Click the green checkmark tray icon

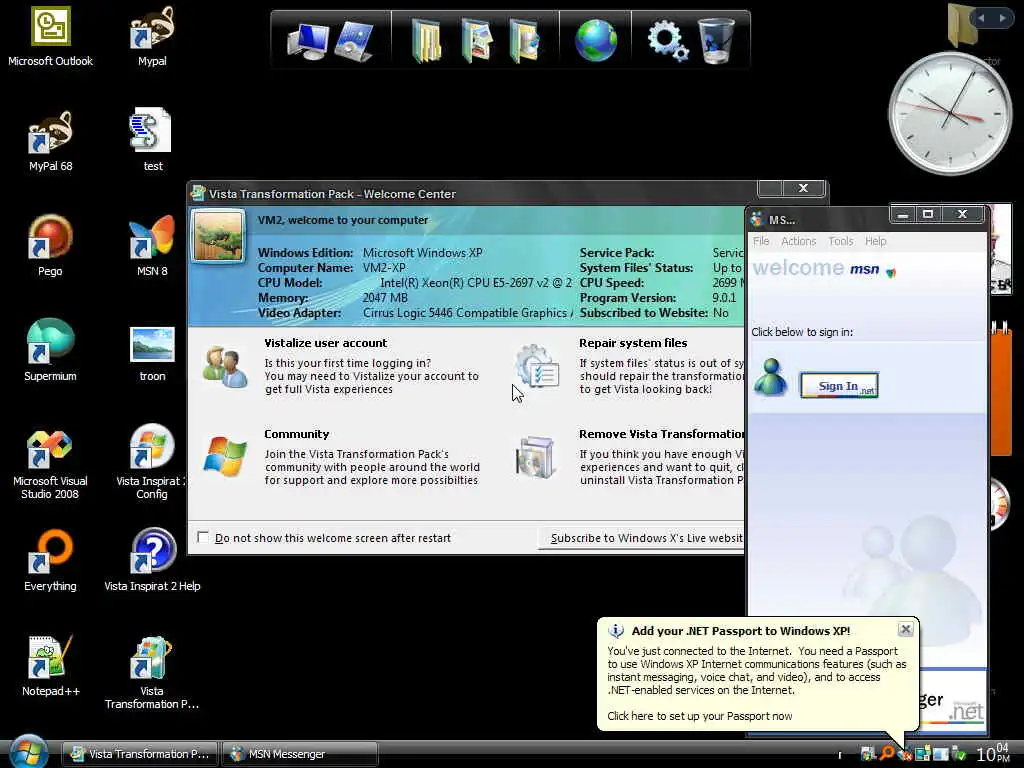tap(959, 754)
